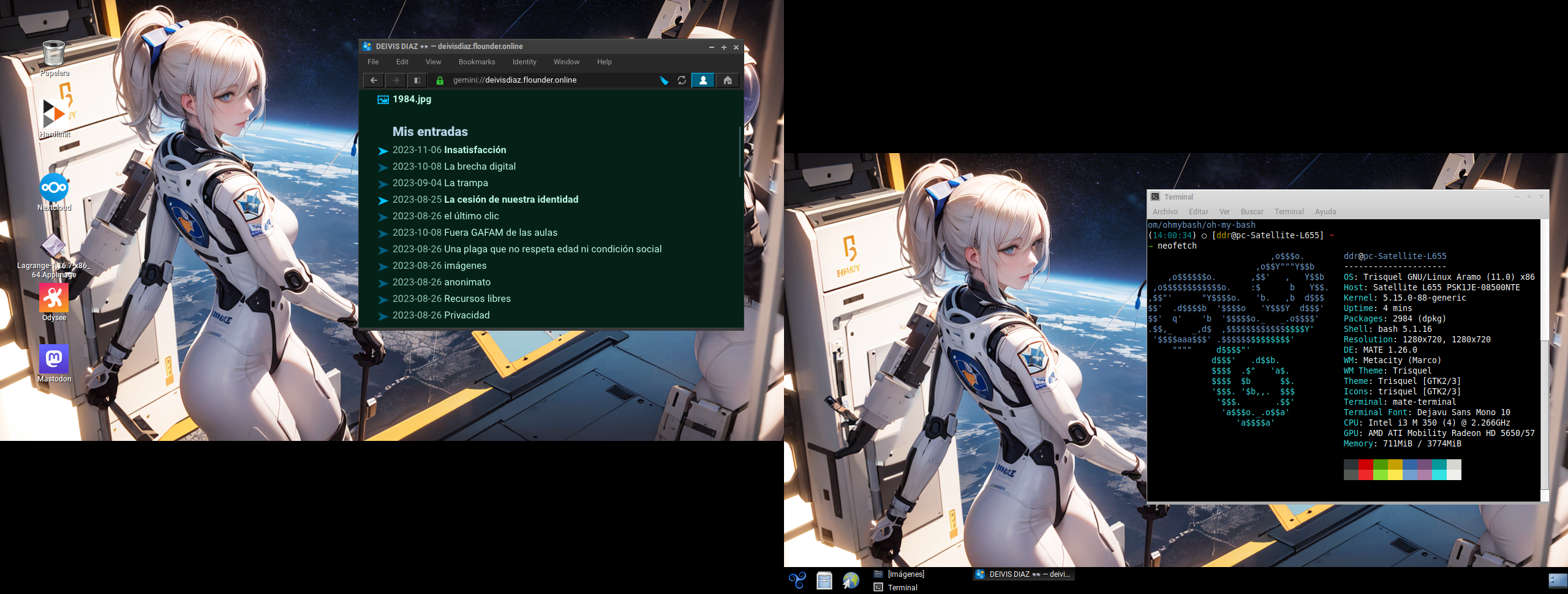Click the bright red neofetch color block
The image size is (1568, 594).
(1365, 475)
